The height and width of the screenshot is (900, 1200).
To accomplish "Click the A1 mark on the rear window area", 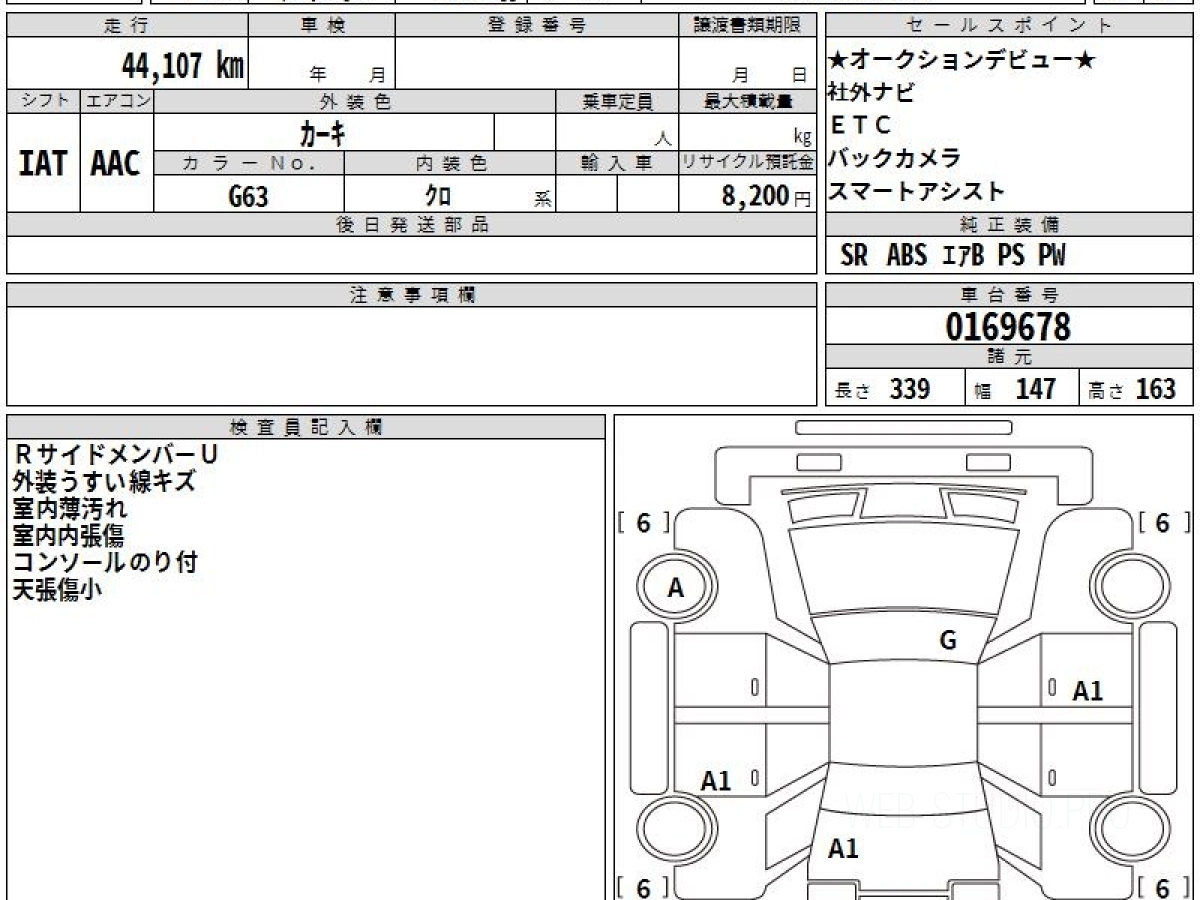I will click(844, 849).
